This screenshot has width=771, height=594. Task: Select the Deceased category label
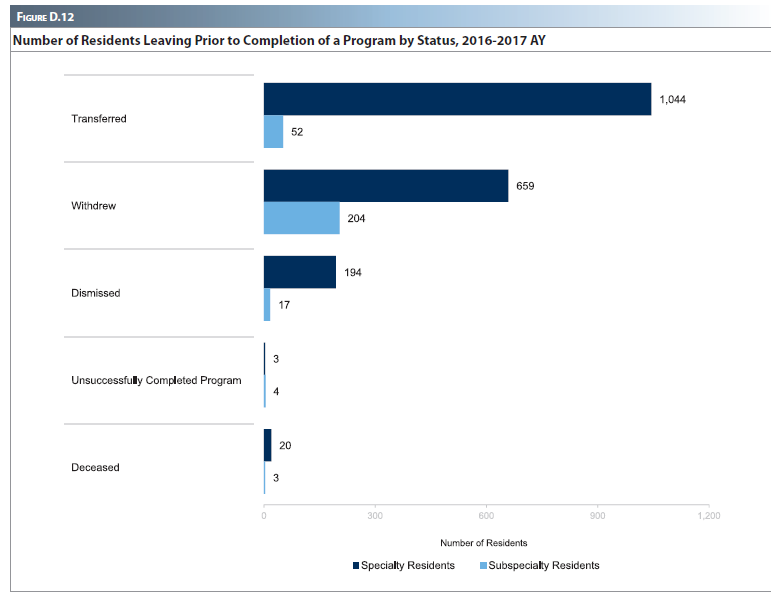[95, 467]
